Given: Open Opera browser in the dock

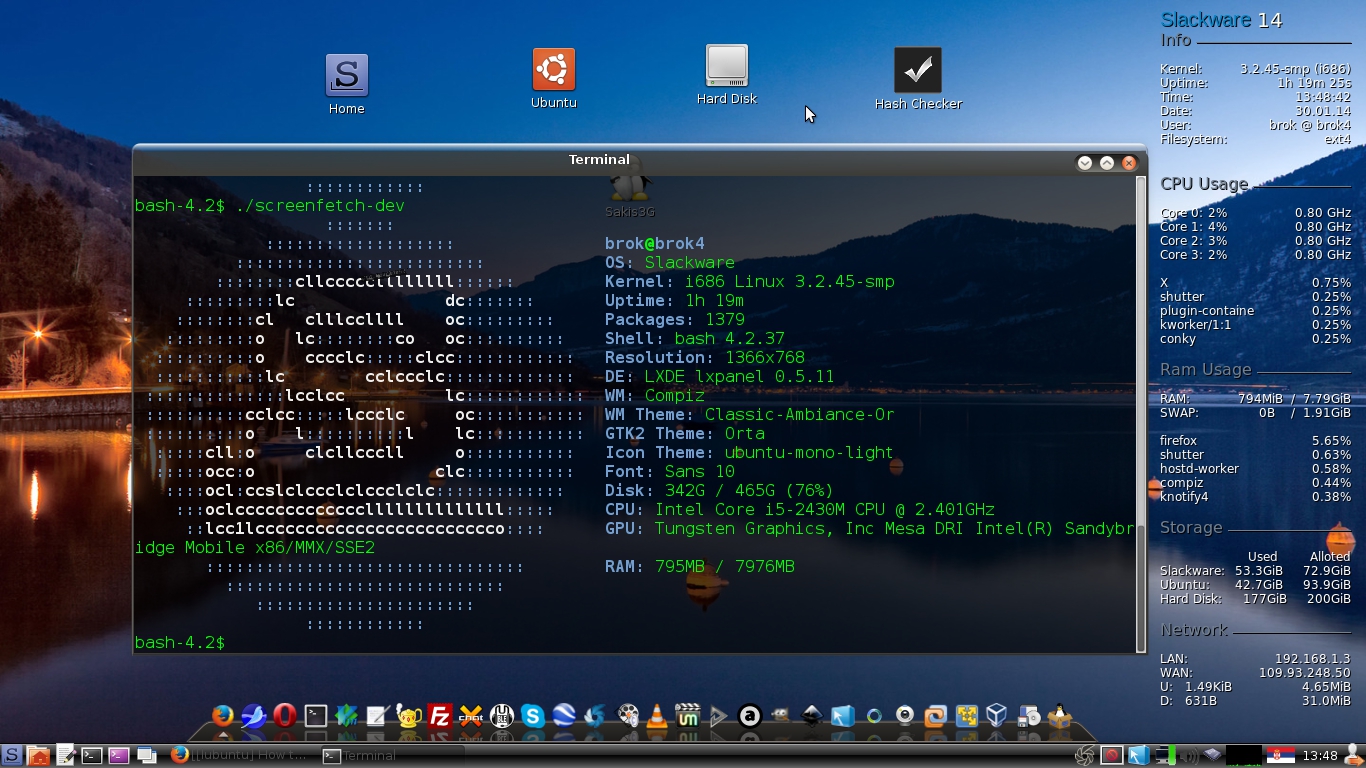Looking at the screenshot, I should [x=285, y=715].
